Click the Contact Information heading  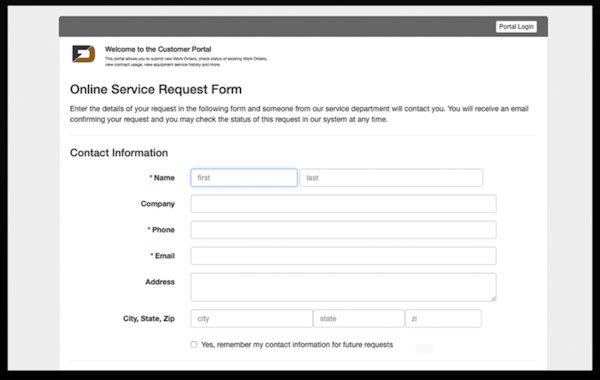(x=119, y=153)
